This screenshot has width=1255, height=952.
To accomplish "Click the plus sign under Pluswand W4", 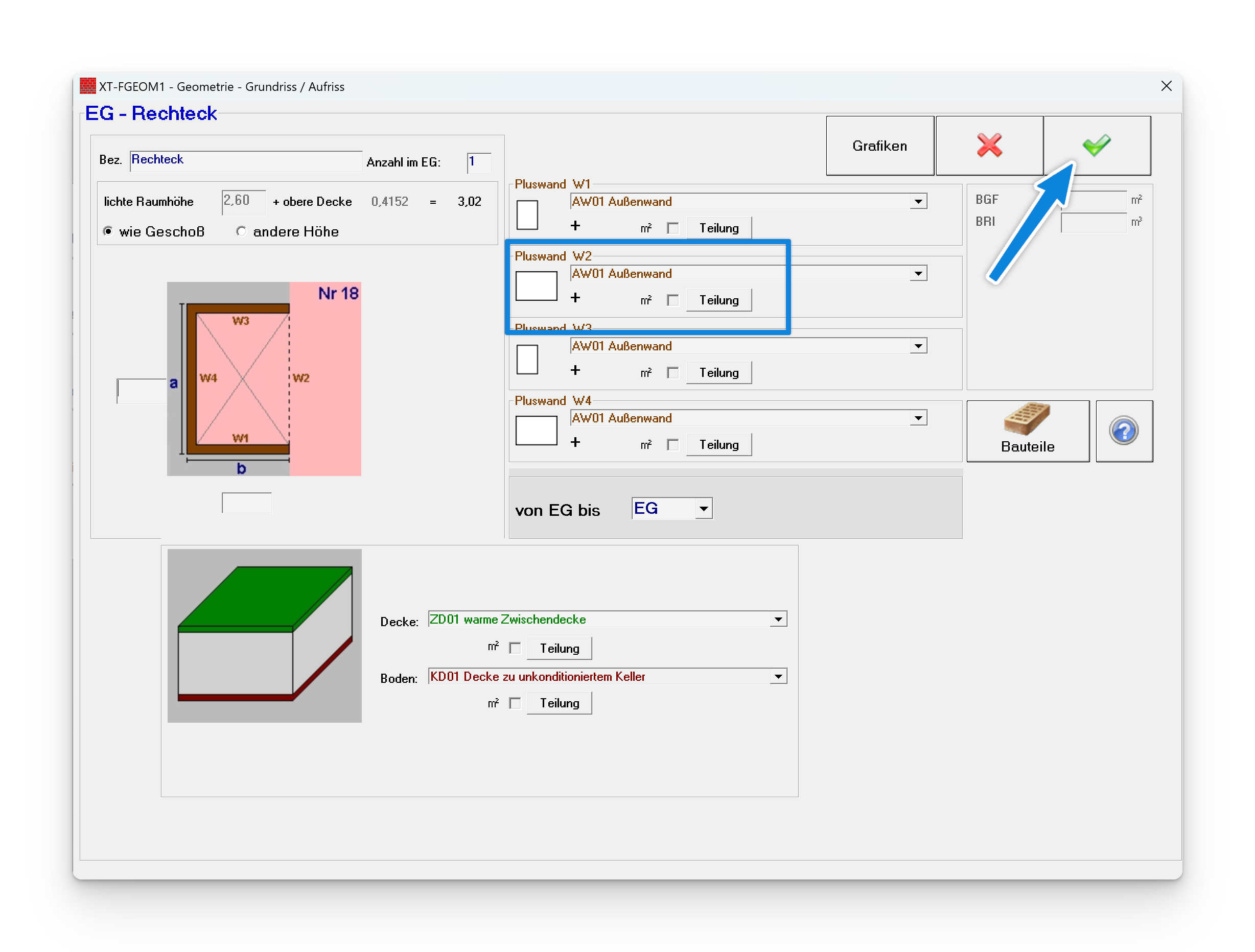I will pyautogui.click(x=575, y=443).
